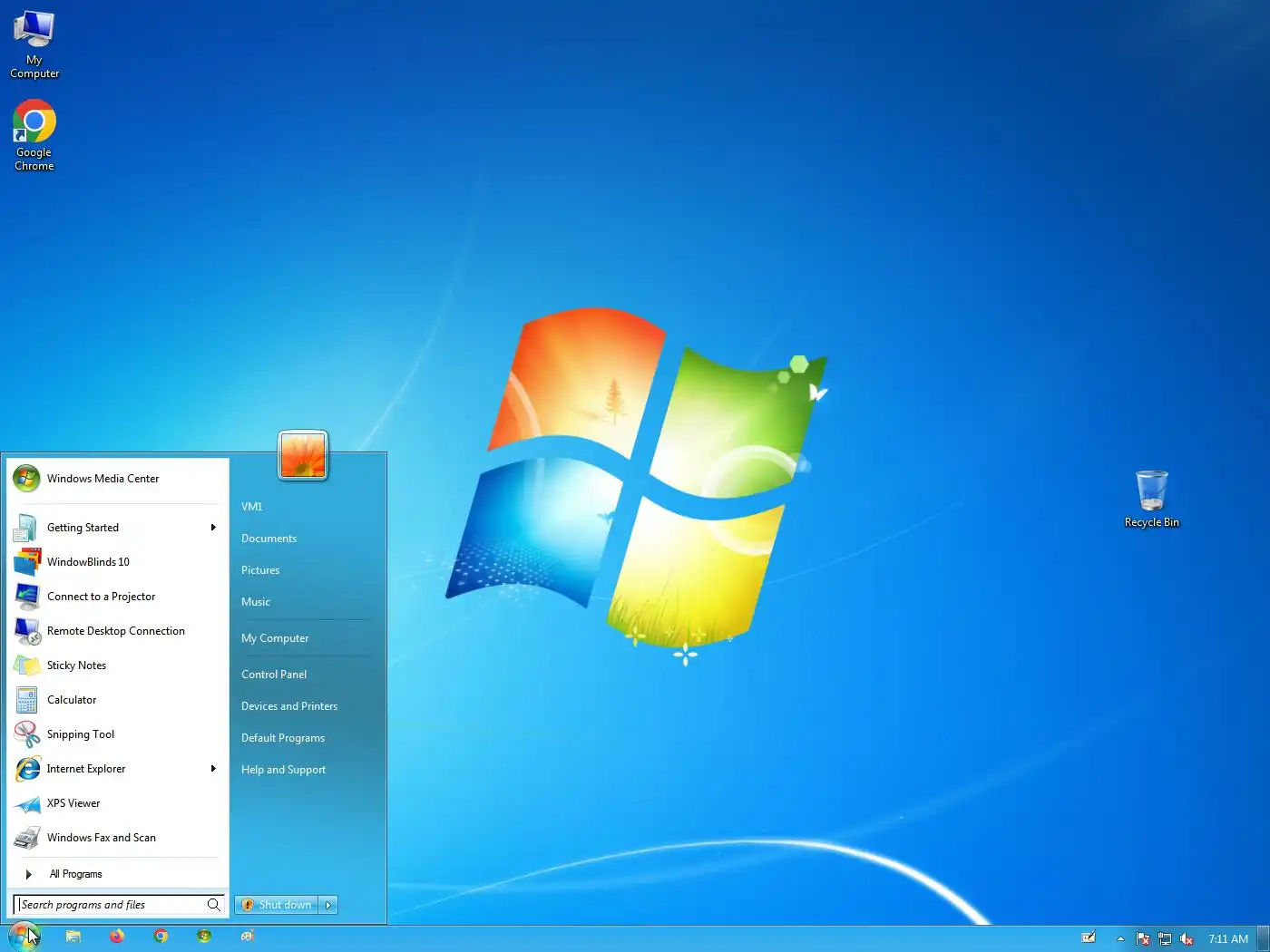The image size is (1270, 952).
Task: Click the muted volume tray icon
Action: [1187, 939]
